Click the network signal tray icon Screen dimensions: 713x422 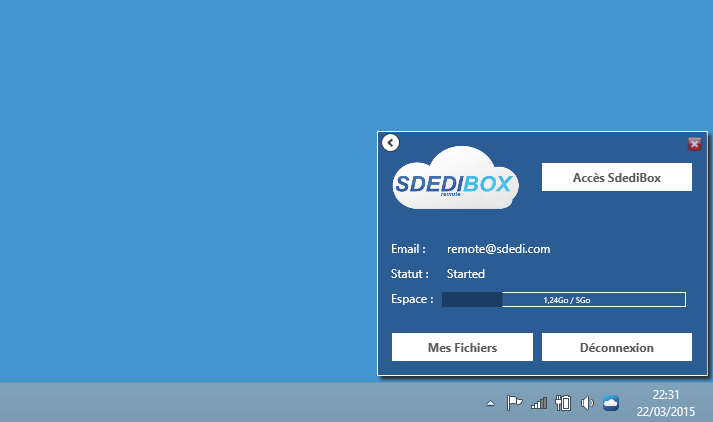pyautogui.click(x=539, y=403)
